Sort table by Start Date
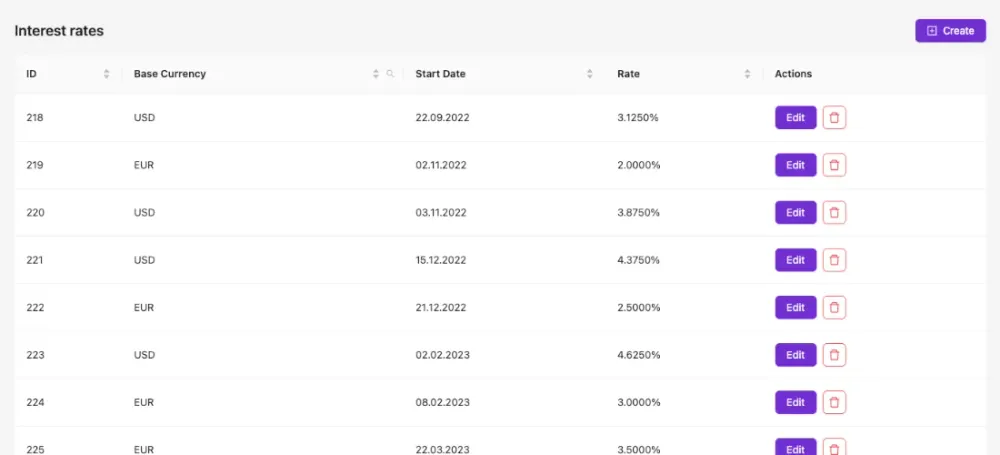This screenshot has width=1000, height=455. [x=590, y=74]
